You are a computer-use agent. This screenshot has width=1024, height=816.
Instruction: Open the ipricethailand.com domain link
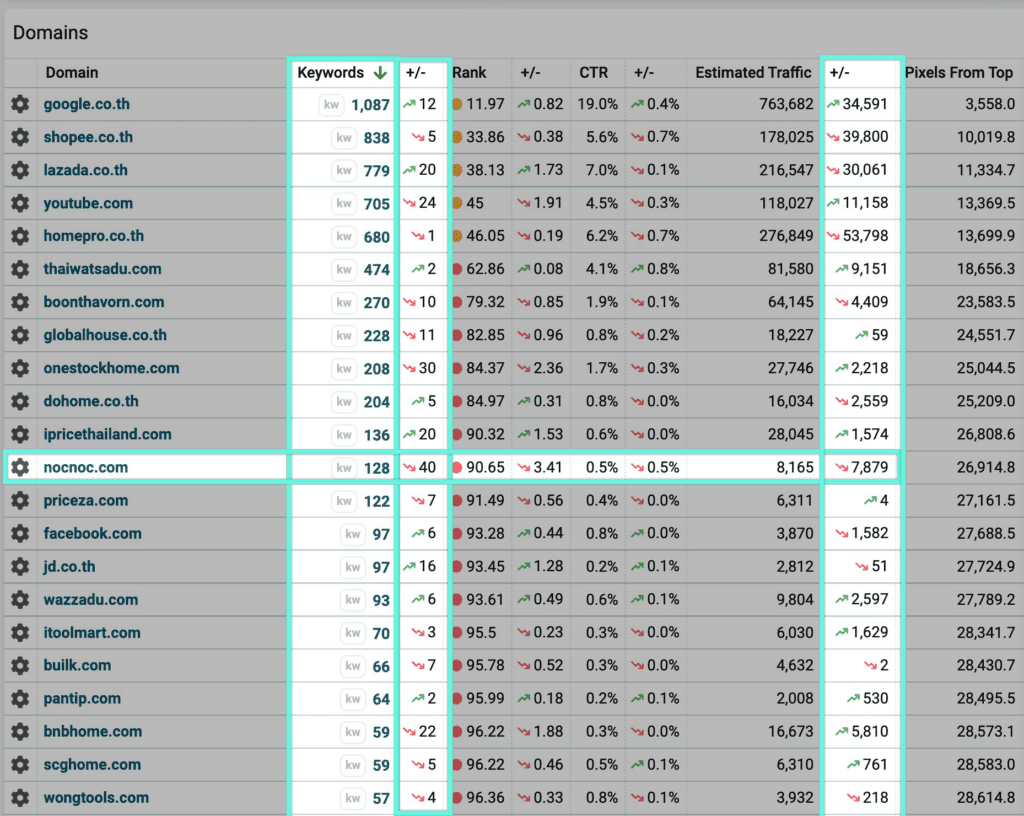click(108, 435)
